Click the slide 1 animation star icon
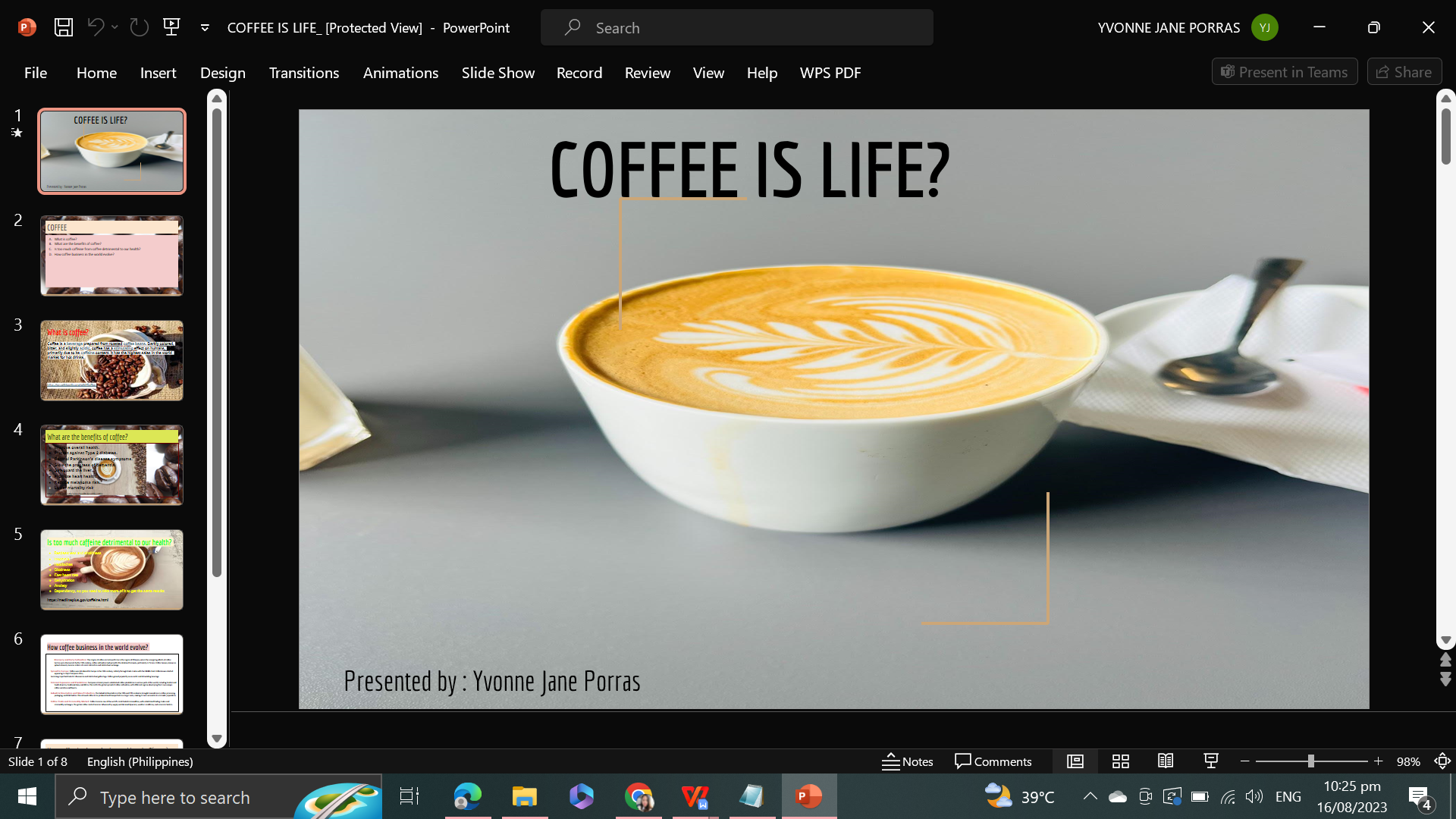The height and width of the screenshot is (819, 1456). pos(17,133)
